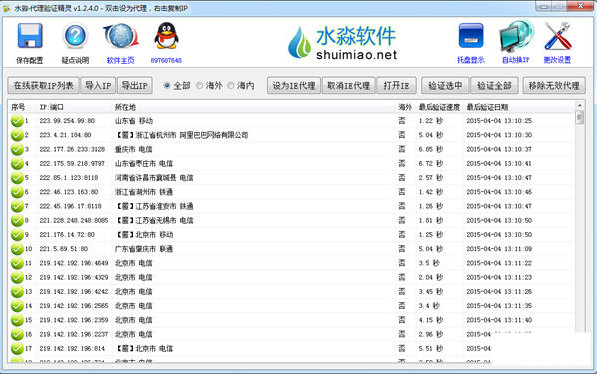This screenshot has height=374, width=597.
Task: Select proxy 222.85.1.123:8118
Action: tap(69, 178)
